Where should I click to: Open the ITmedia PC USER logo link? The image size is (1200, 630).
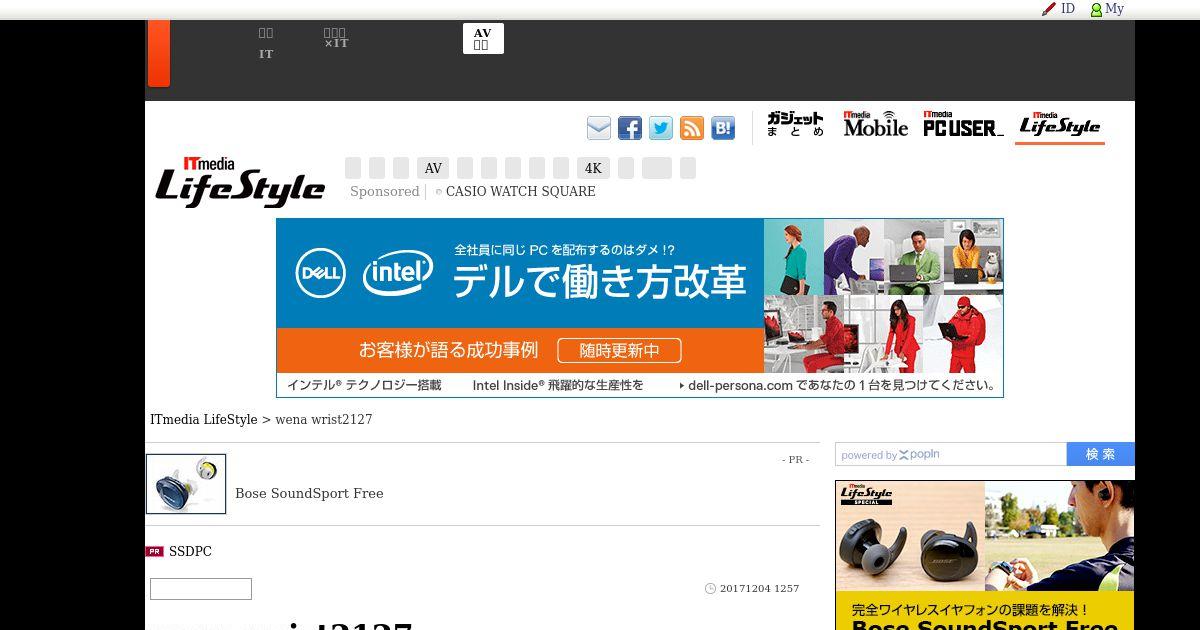[963, 124]
